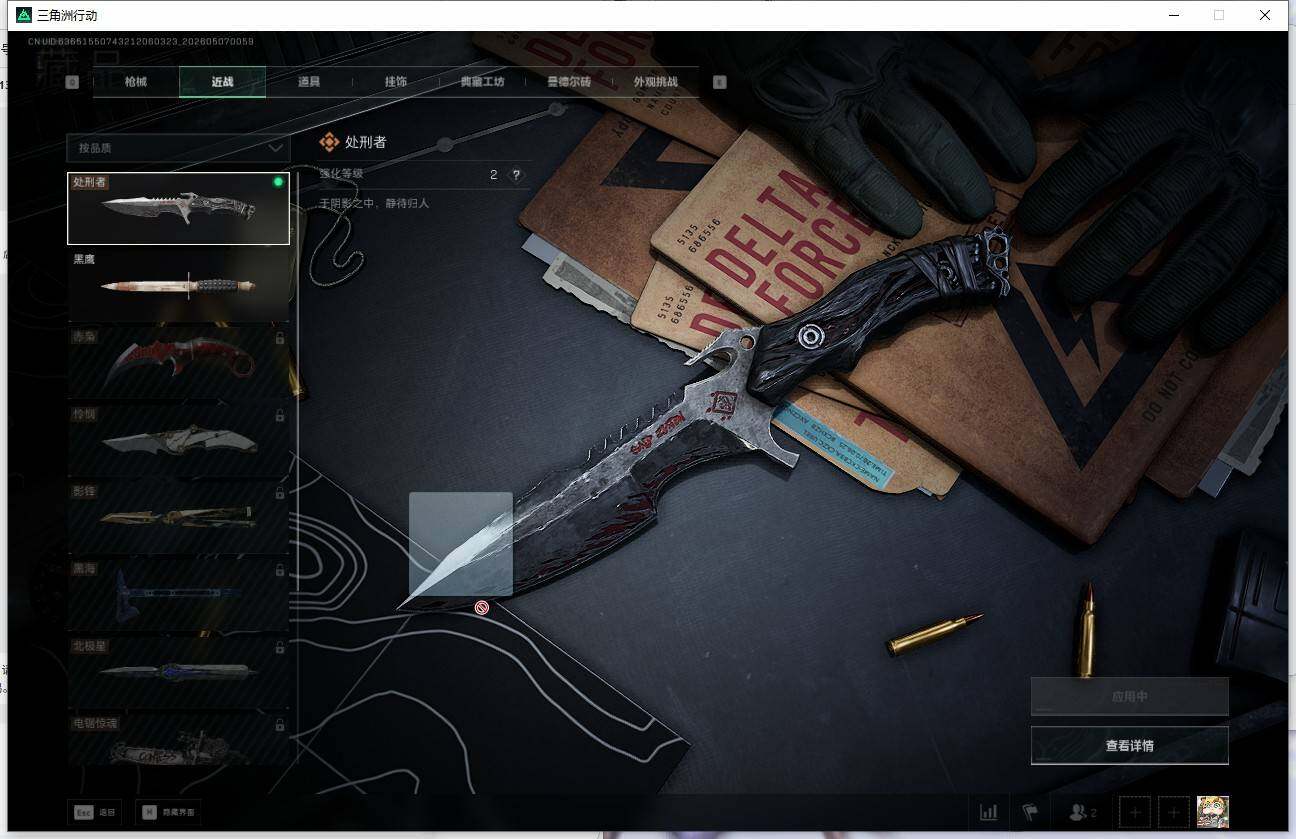The height and width of the screenshot is (839, 1296).
Task: Click the Esc 返回 back button
Action: [94, 813]
